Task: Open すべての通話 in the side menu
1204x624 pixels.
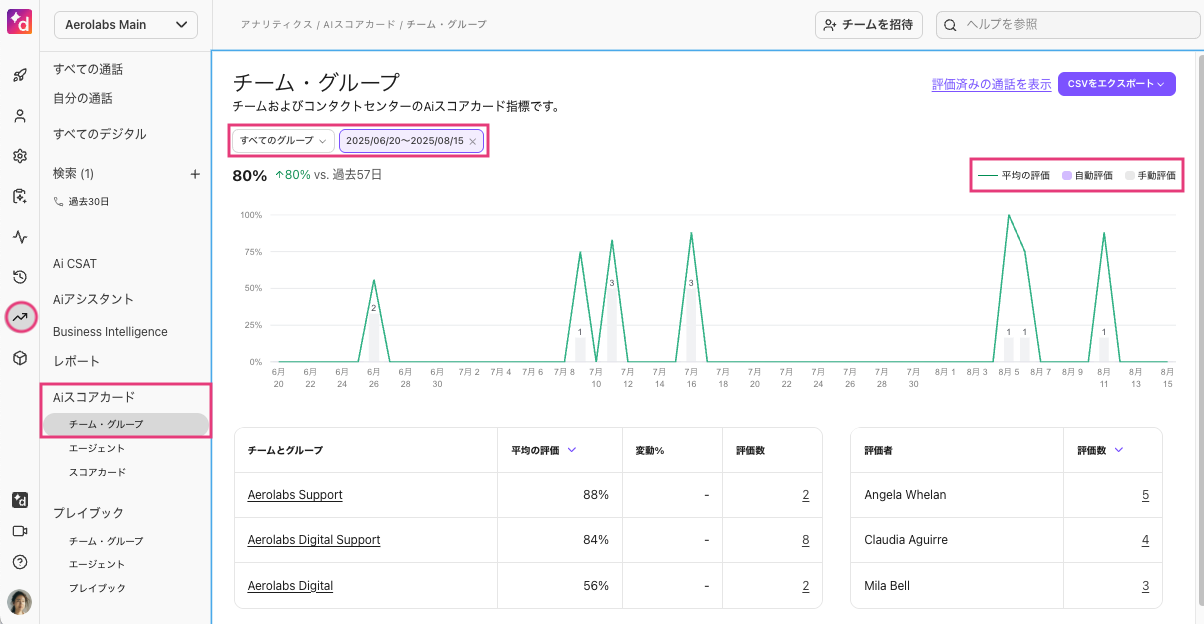Action: [x=88, y=69]
